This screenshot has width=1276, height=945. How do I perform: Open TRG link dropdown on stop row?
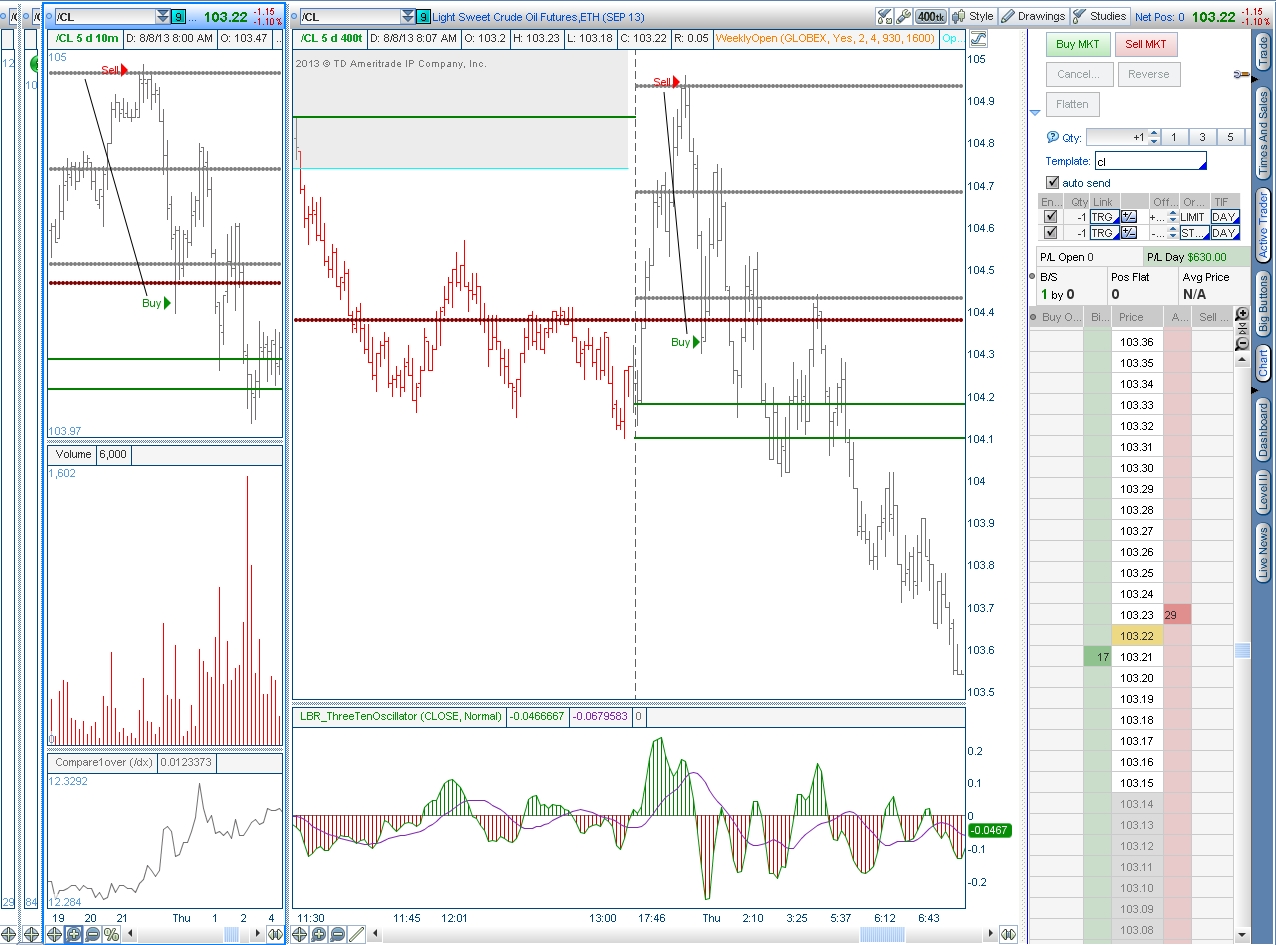coord(1103,233)
